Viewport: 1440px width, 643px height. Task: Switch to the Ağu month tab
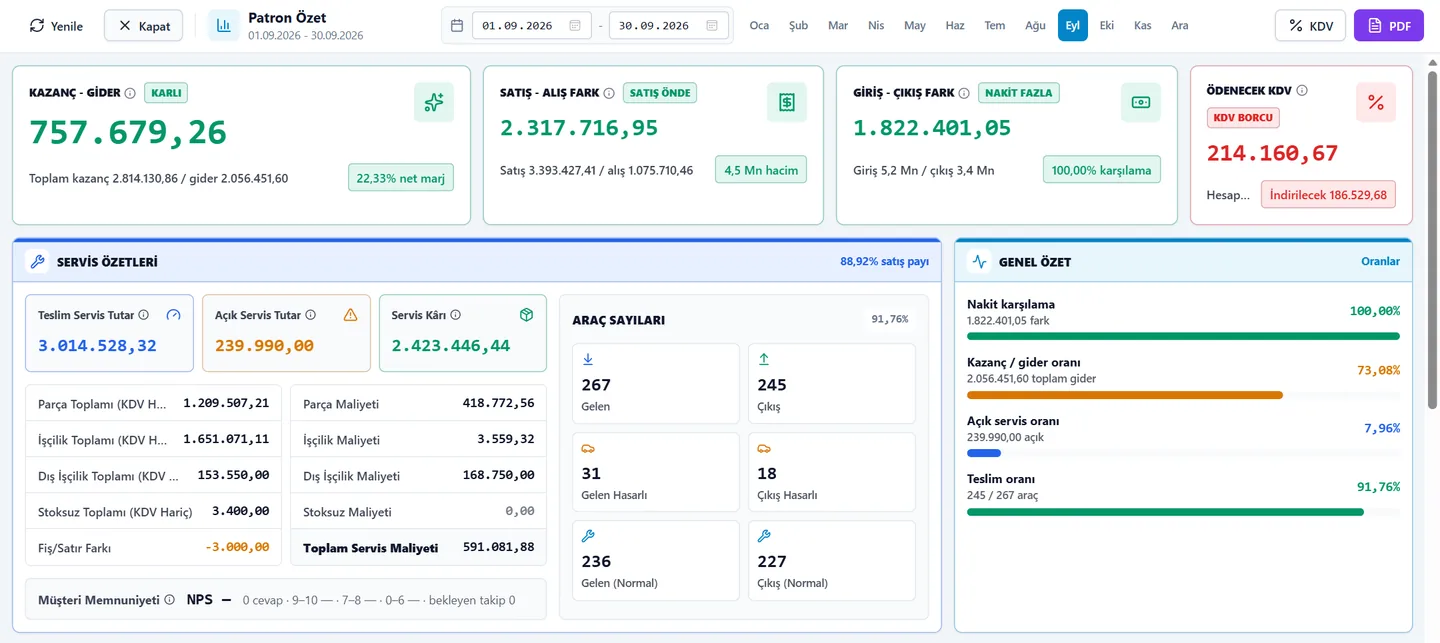tap(1035, 26)
